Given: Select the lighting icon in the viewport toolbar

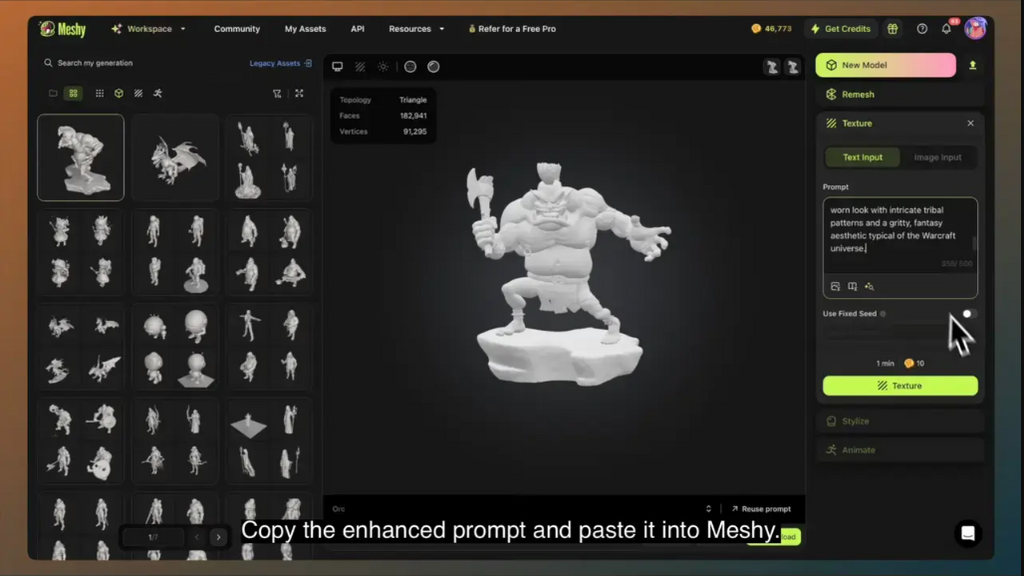Looking at the screenshot, I should pos(383,67).
